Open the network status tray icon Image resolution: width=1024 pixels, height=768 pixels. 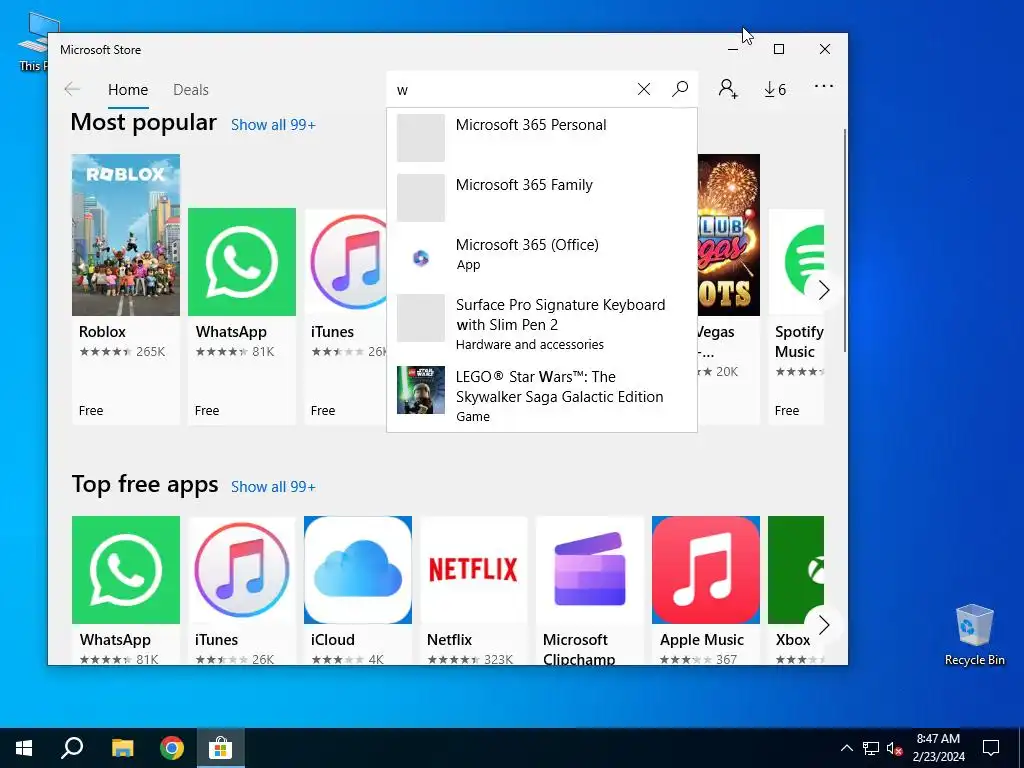point(871,748)
